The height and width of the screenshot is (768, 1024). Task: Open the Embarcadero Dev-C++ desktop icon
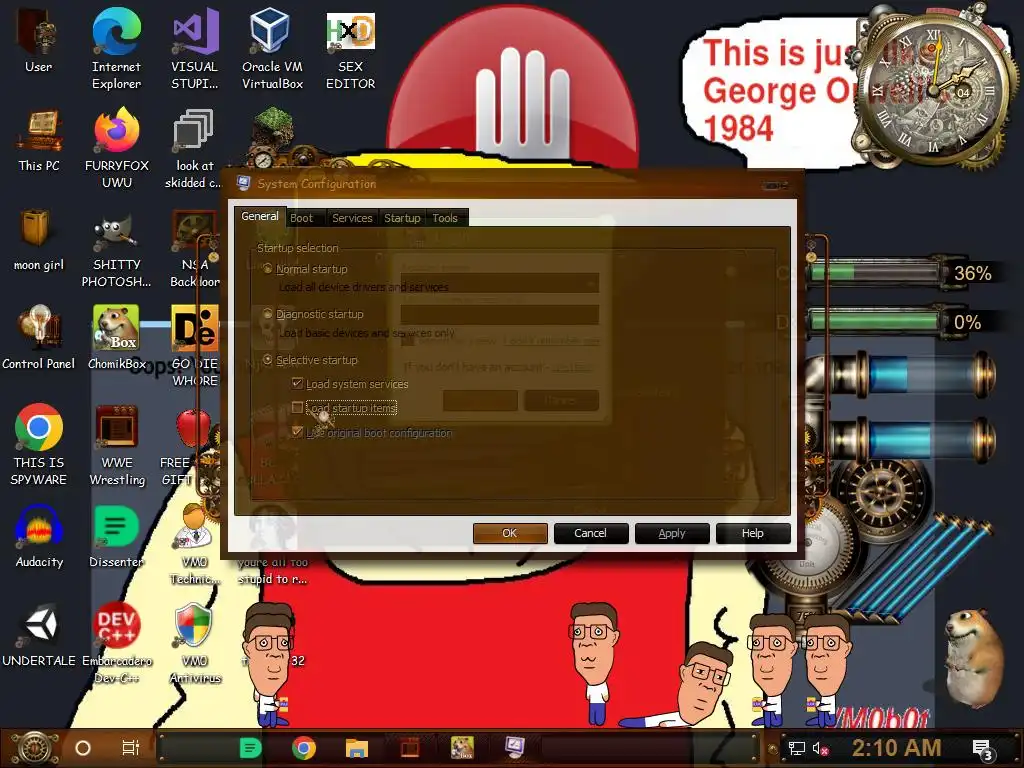[x=117, y=643]
